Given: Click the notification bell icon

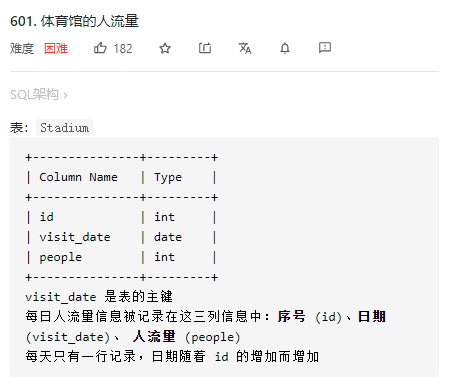Looking at the screenshot, I should (x=285, y=48).
